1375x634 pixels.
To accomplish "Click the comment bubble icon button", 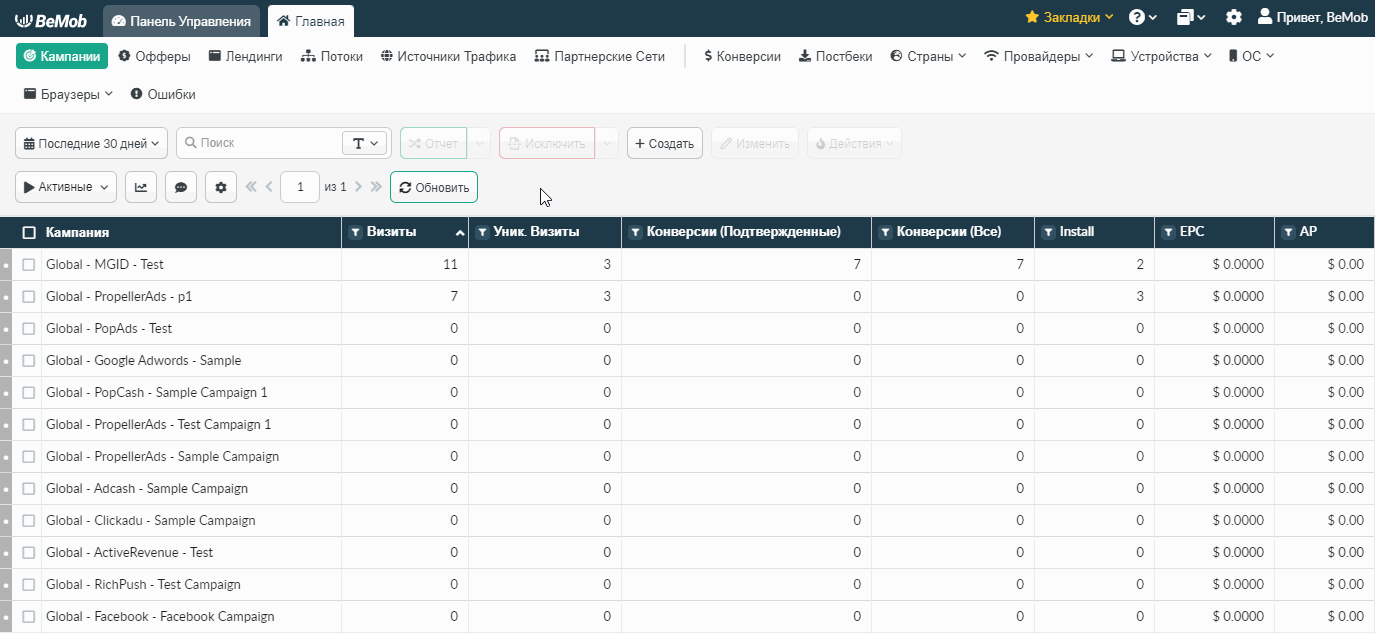I will pyautogui.click(x=180, y=187).
